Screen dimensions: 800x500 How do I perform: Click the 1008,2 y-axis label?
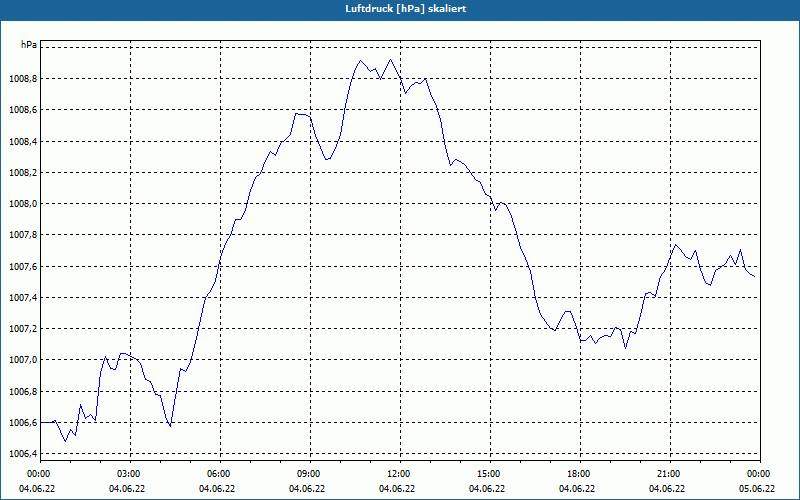point(23,172)
